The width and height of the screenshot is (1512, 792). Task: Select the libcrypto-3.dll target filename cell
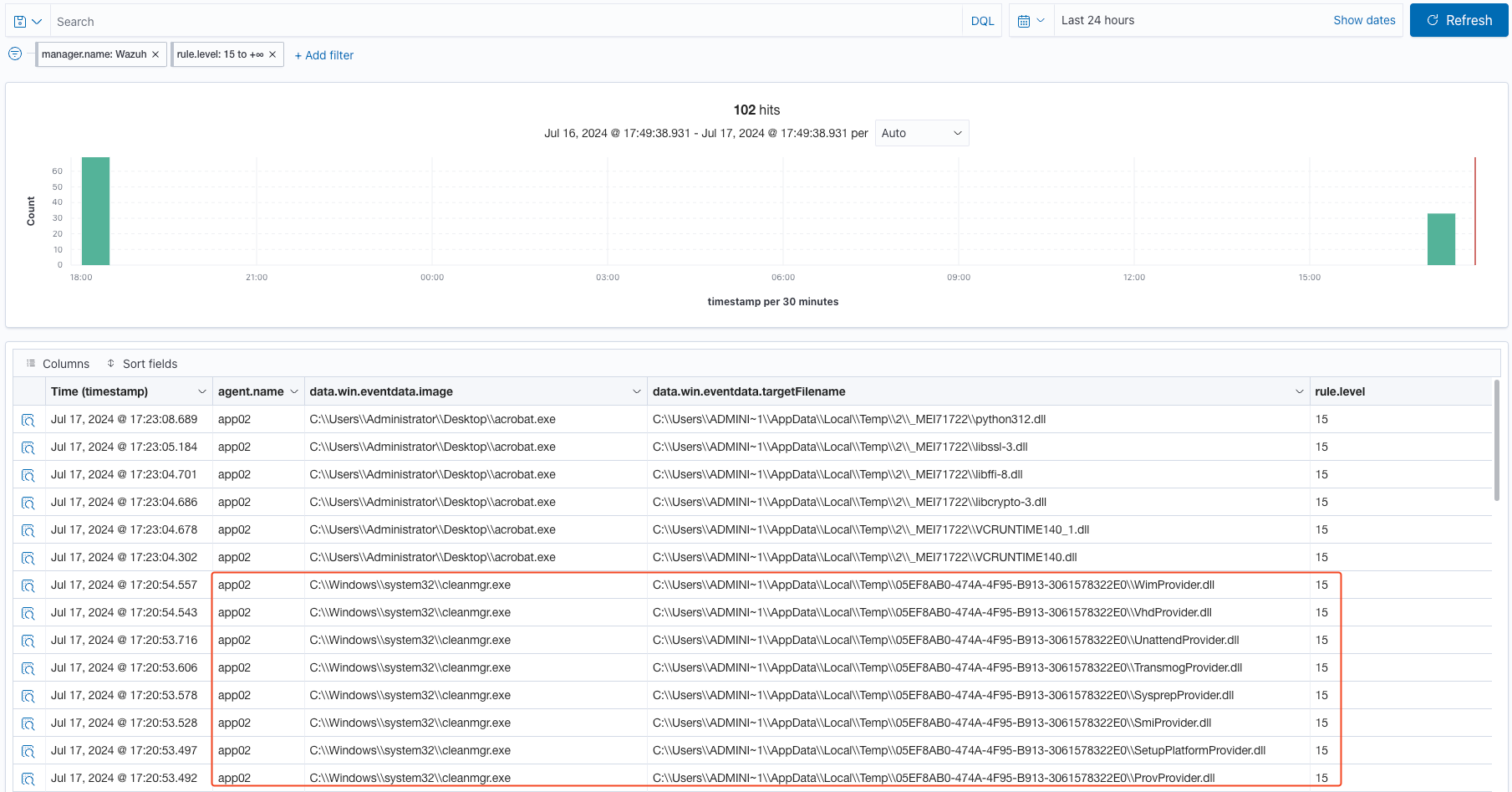[x=979, y=502]
